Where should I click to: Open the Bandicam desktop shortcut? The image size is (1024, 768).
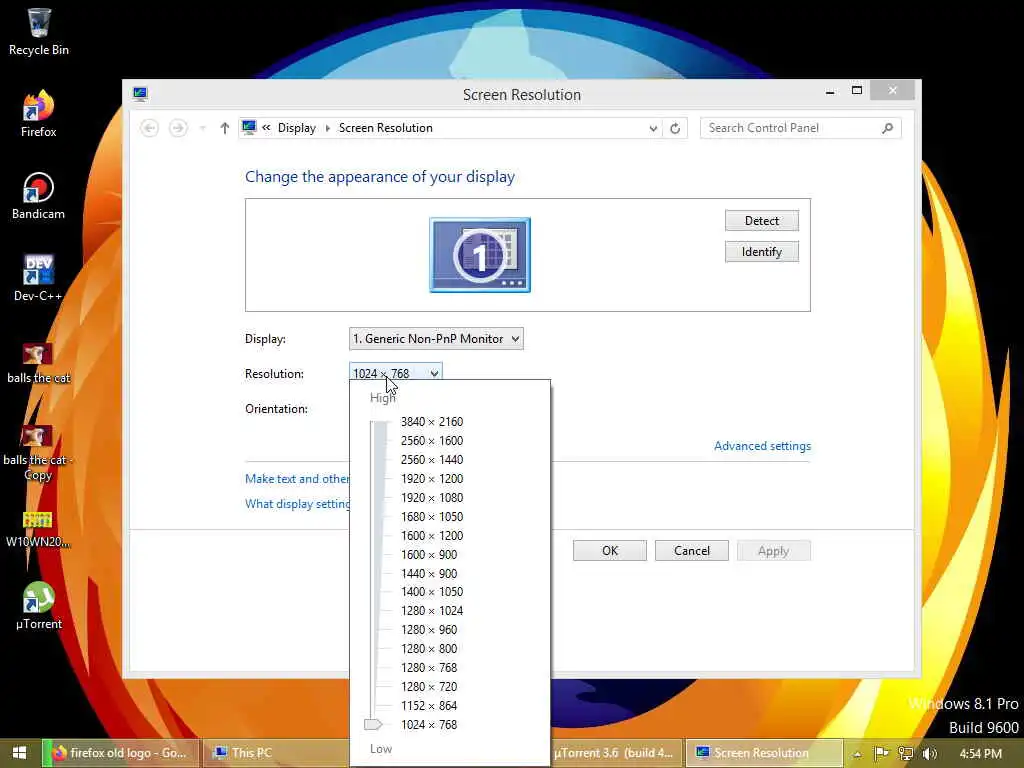point(39,196)
